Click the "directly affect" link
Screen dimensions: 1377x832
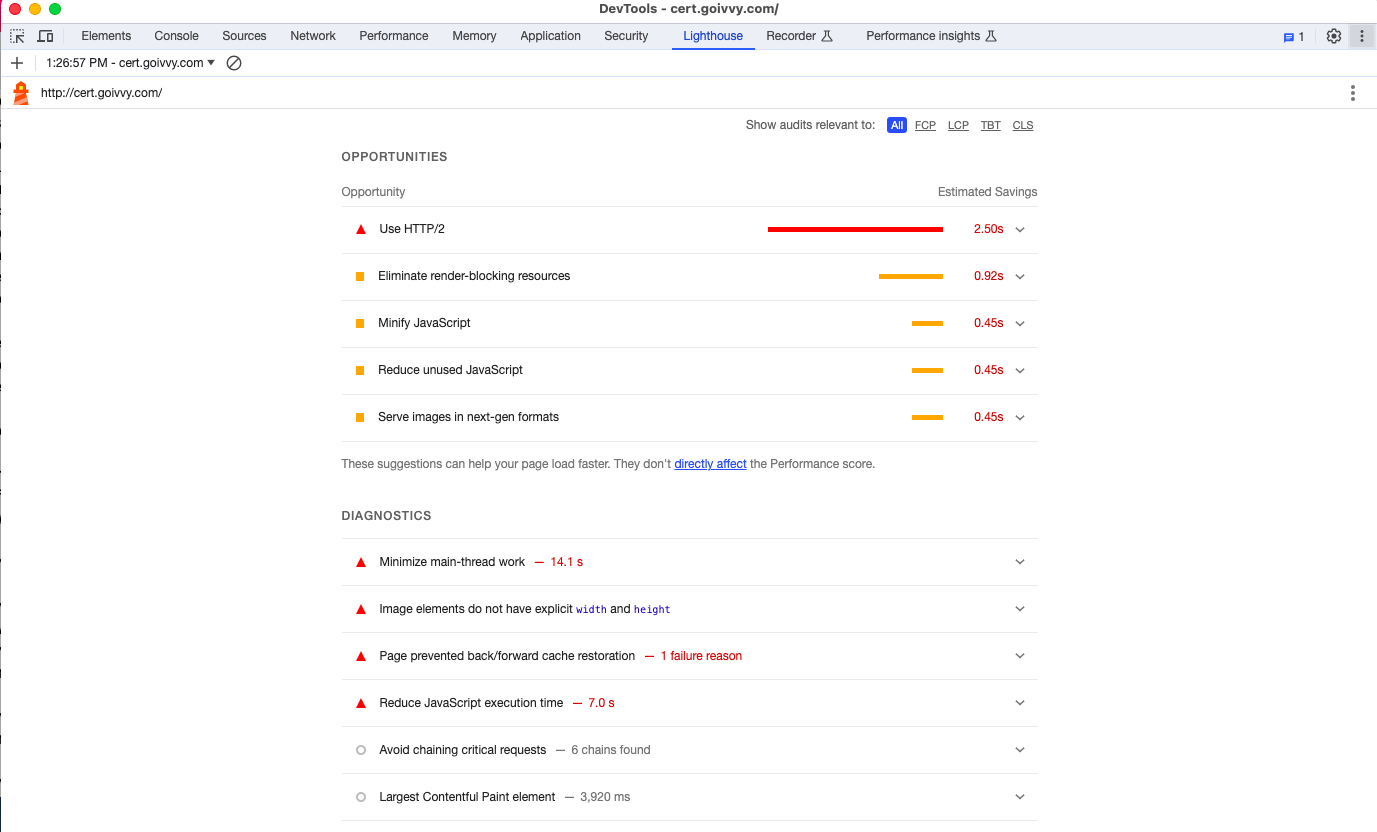pos(710,464)
